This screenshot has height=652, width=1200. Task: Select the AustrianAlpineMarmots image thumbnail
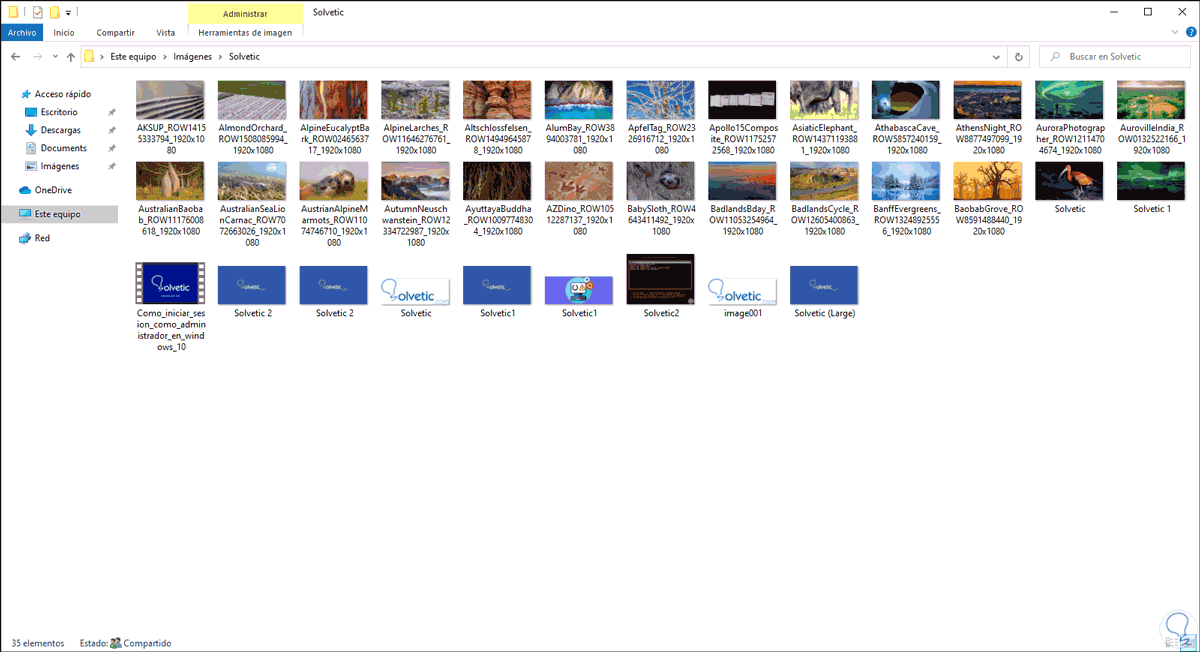pos(334,181)
